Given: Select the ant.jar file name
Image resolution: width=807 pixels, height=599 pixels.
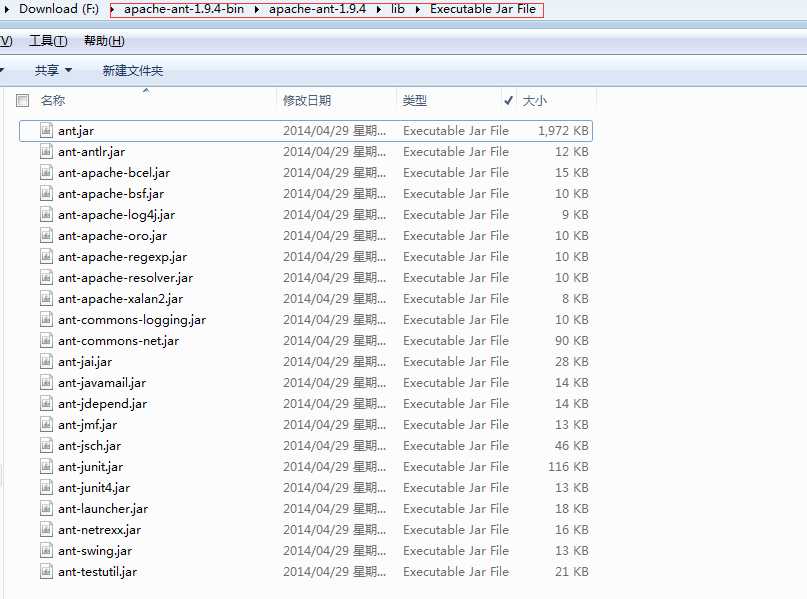Looking at the screenshot, I should 76,131.
